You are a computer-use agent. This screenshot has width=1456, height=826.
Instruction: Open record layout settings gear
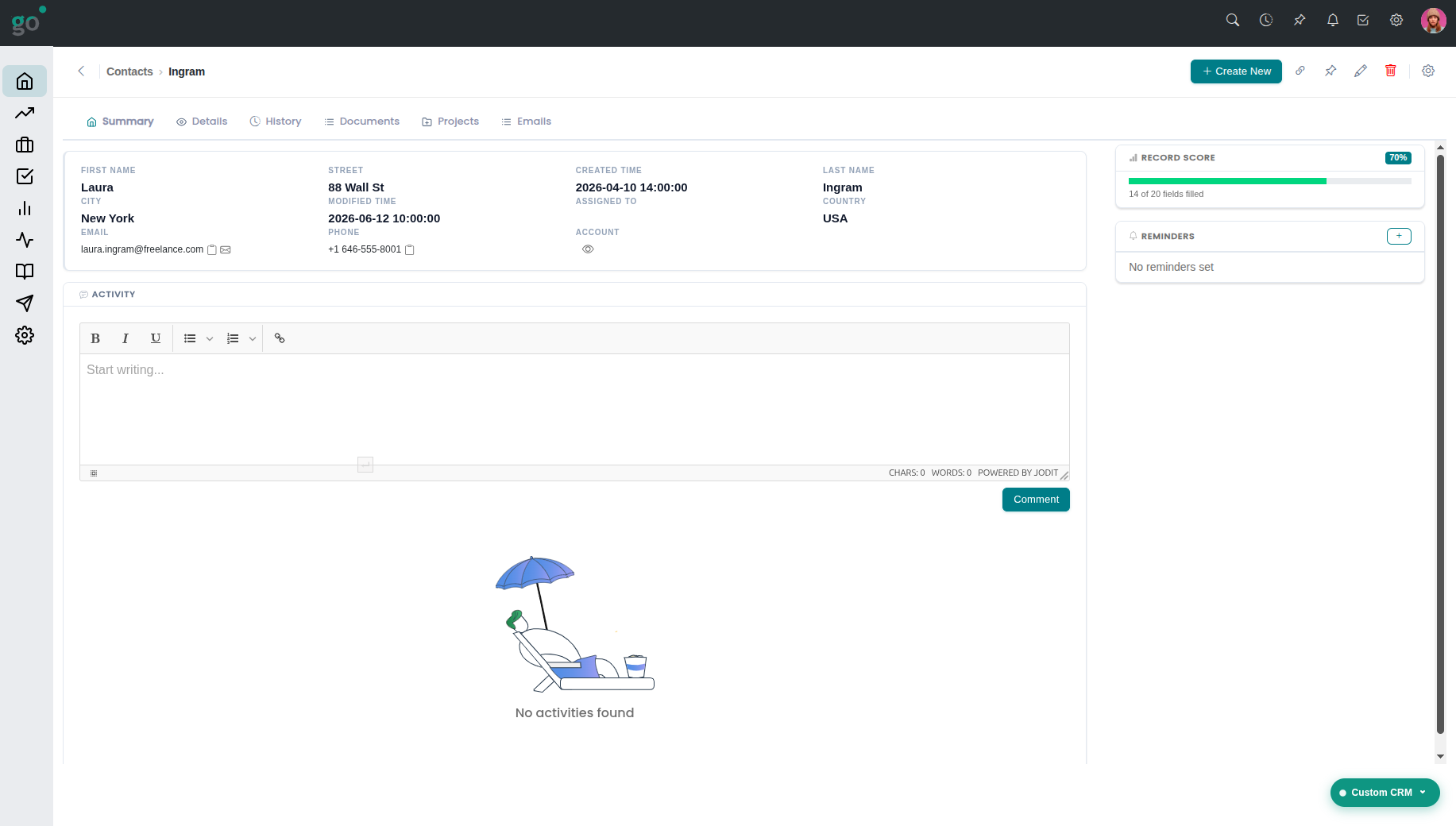point(1428,71)
